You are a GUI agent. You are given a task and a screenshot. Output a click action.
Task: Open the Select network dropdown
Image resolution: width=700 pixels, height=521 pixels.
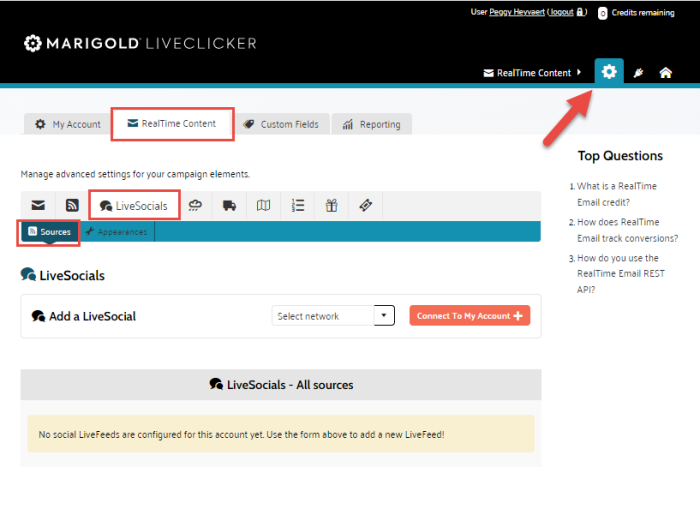pyautogui.click(x=333, y=316)
